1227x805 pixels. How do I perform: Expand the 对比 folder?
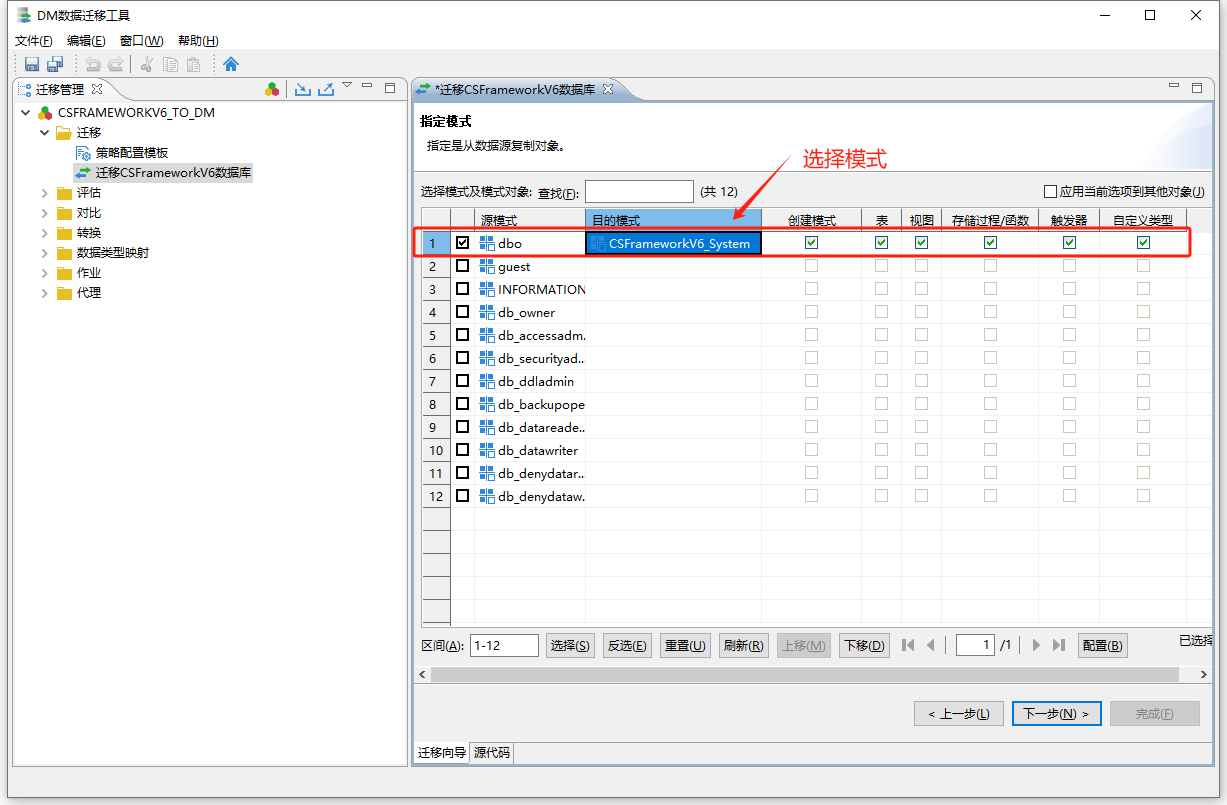point(44,213)
